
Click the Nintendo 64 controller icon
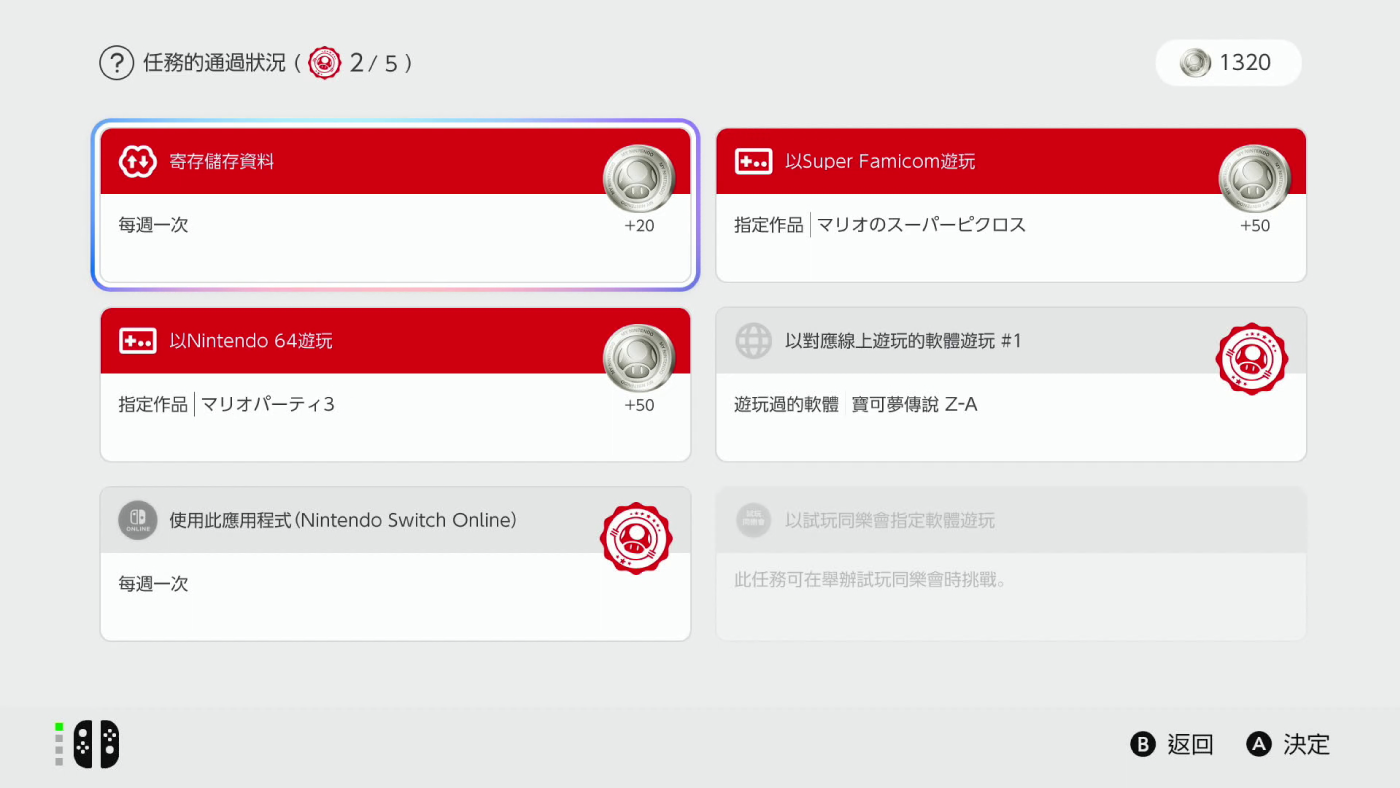tap(137, 340)
